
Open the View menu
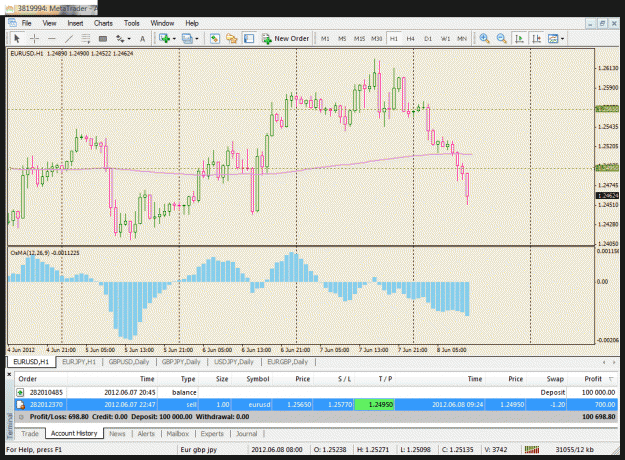[49, 23]
